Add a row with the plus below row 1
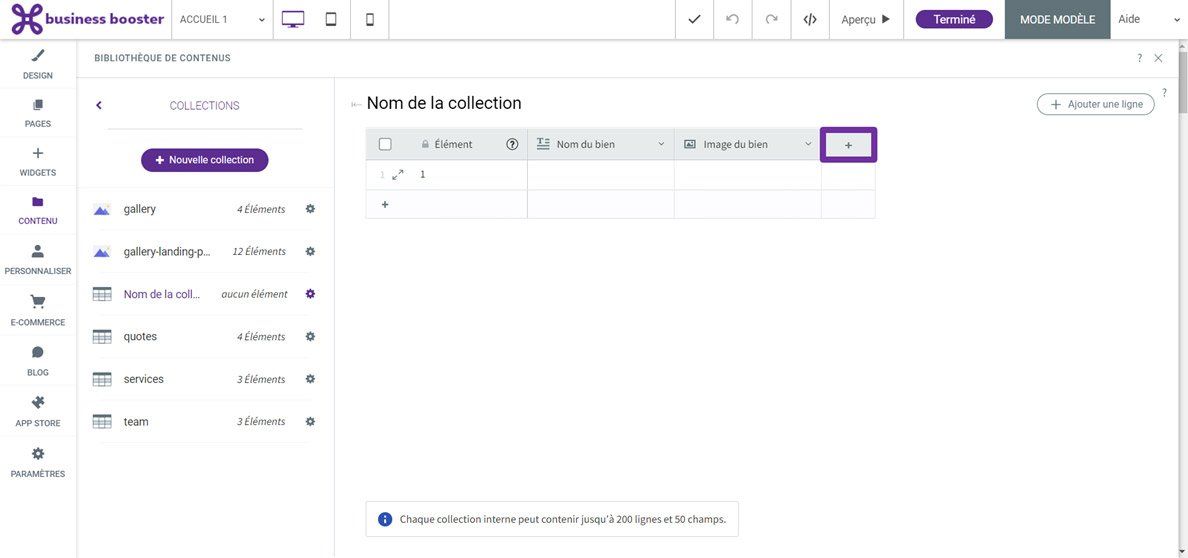The image size is (1188, 558). coord(385,204)
